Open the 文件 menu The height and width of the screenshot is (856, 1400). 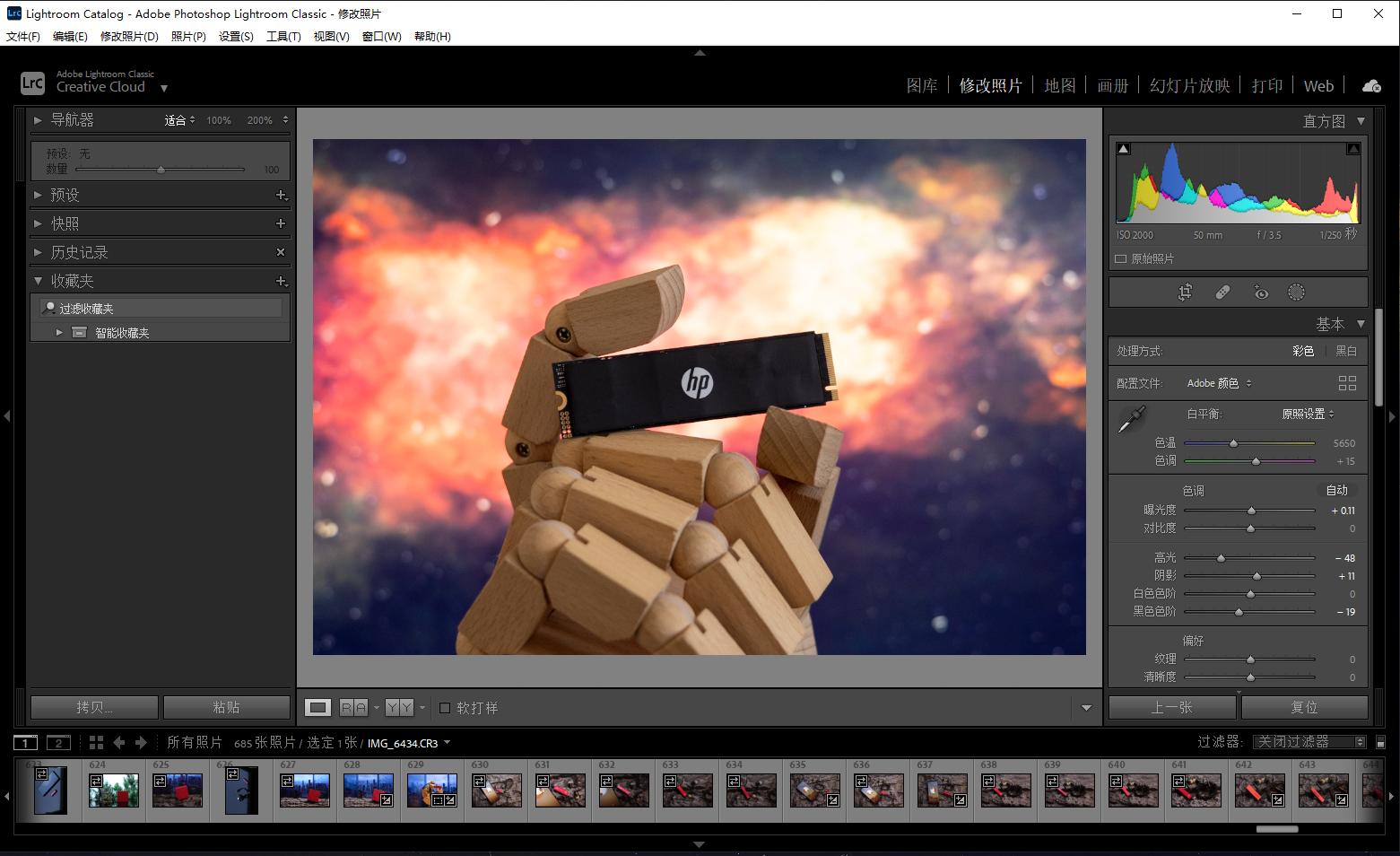[x=22, y=36]
